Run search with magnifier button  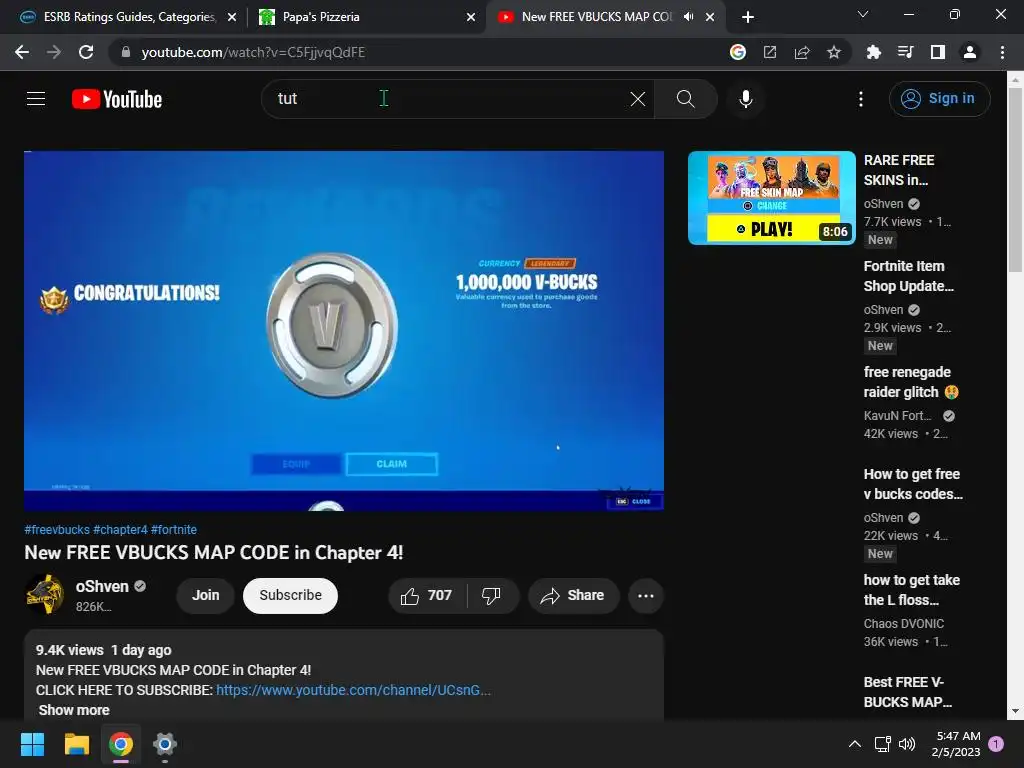pyautogui.click(x=685, y=99)
